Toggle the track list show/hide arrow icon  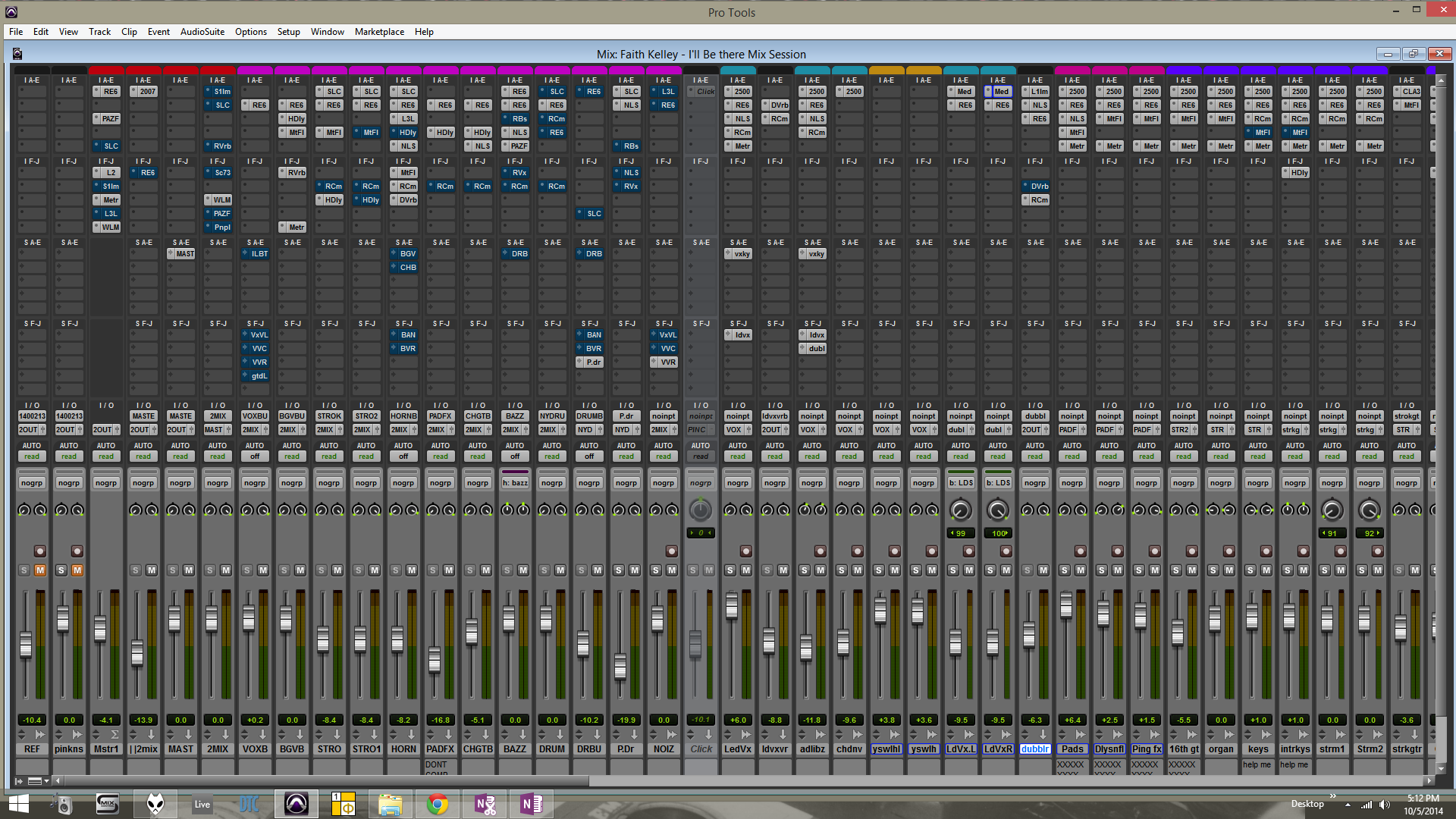18,781
